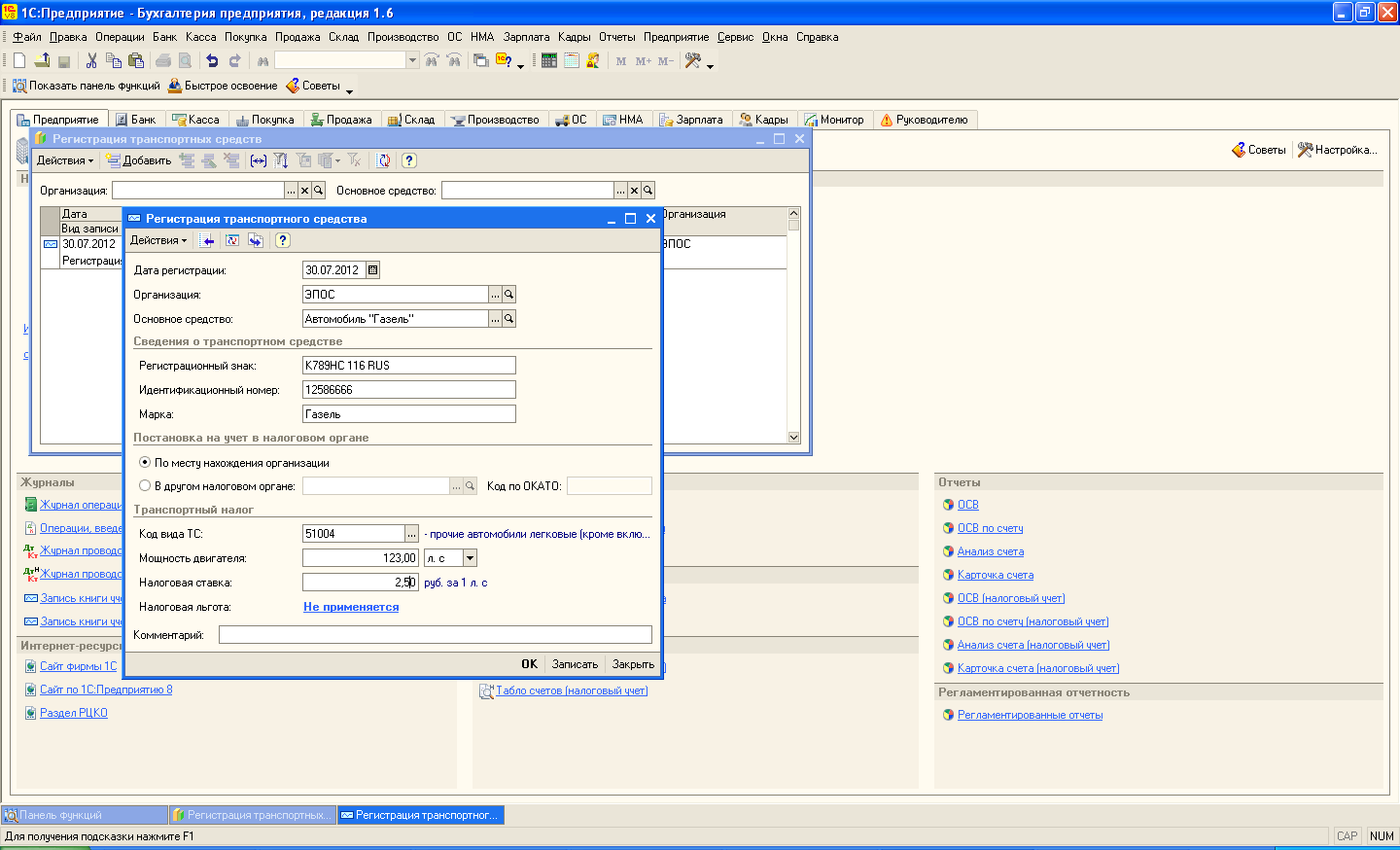The height and width of the screenshot is (850, 1400).
Task: Expand the engine power unit 'л. с' dropdown
Action: coord(471,558)
